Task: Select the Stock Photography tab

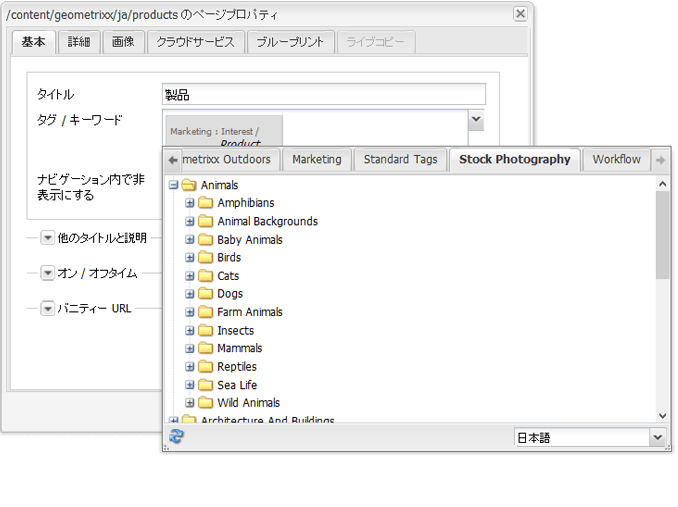Action: click(515, 159)
